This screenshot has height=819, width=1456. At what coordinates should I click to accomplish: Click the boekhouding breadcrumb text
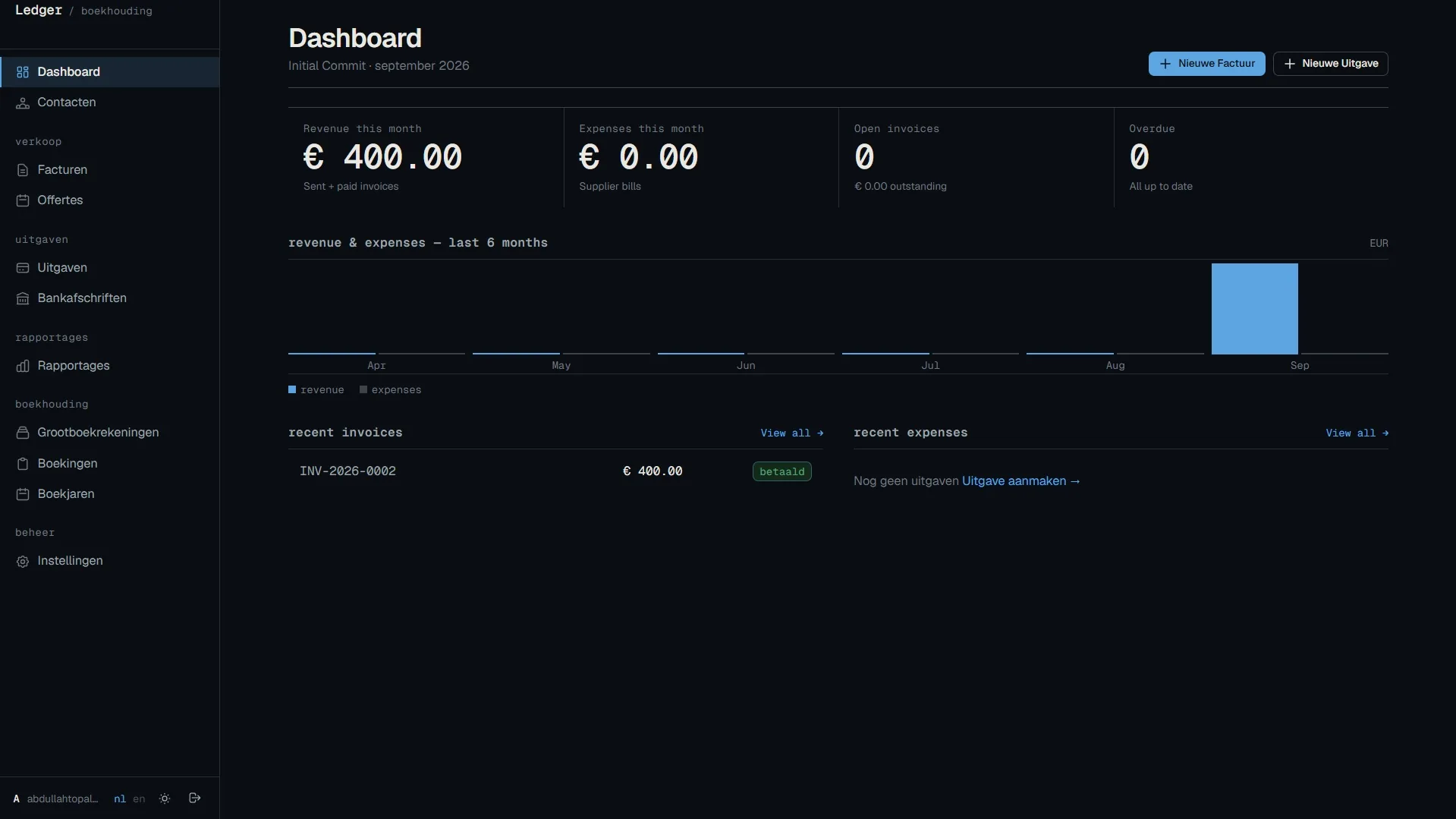[x=117, y=11]
